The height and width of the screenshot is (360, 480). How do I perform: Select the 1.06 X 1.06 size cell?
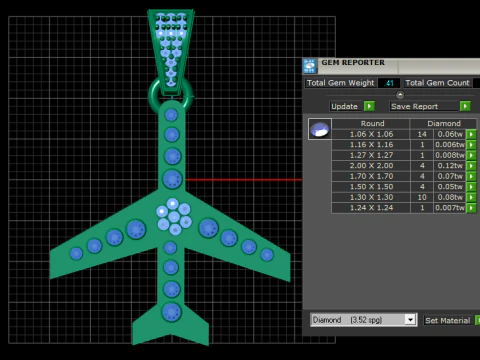point(371,134)
